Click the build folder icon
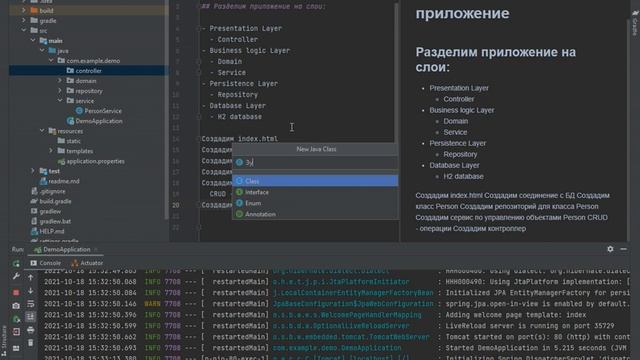The image size is (640, 360). coord(34,10)
